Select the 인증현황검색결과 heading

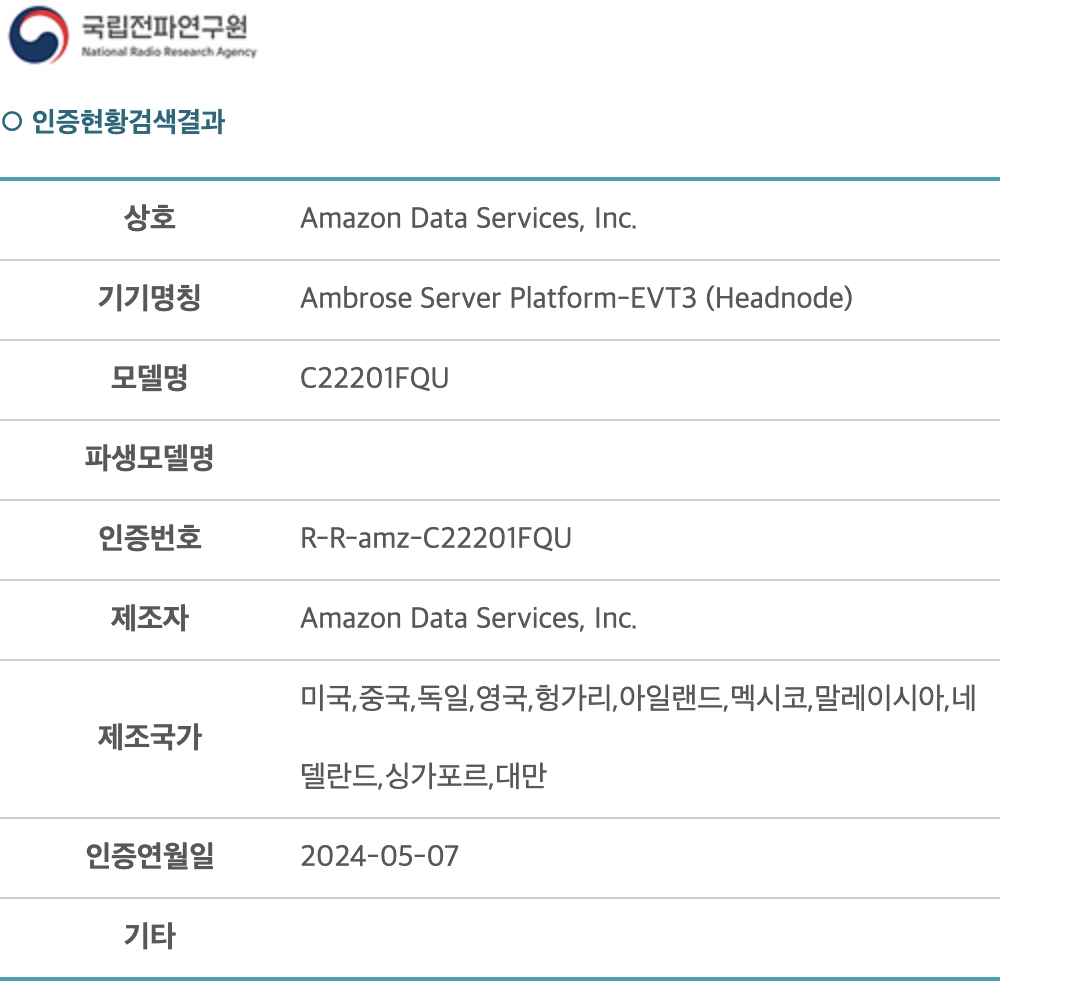pyautogui.click(x=128, y=121)
